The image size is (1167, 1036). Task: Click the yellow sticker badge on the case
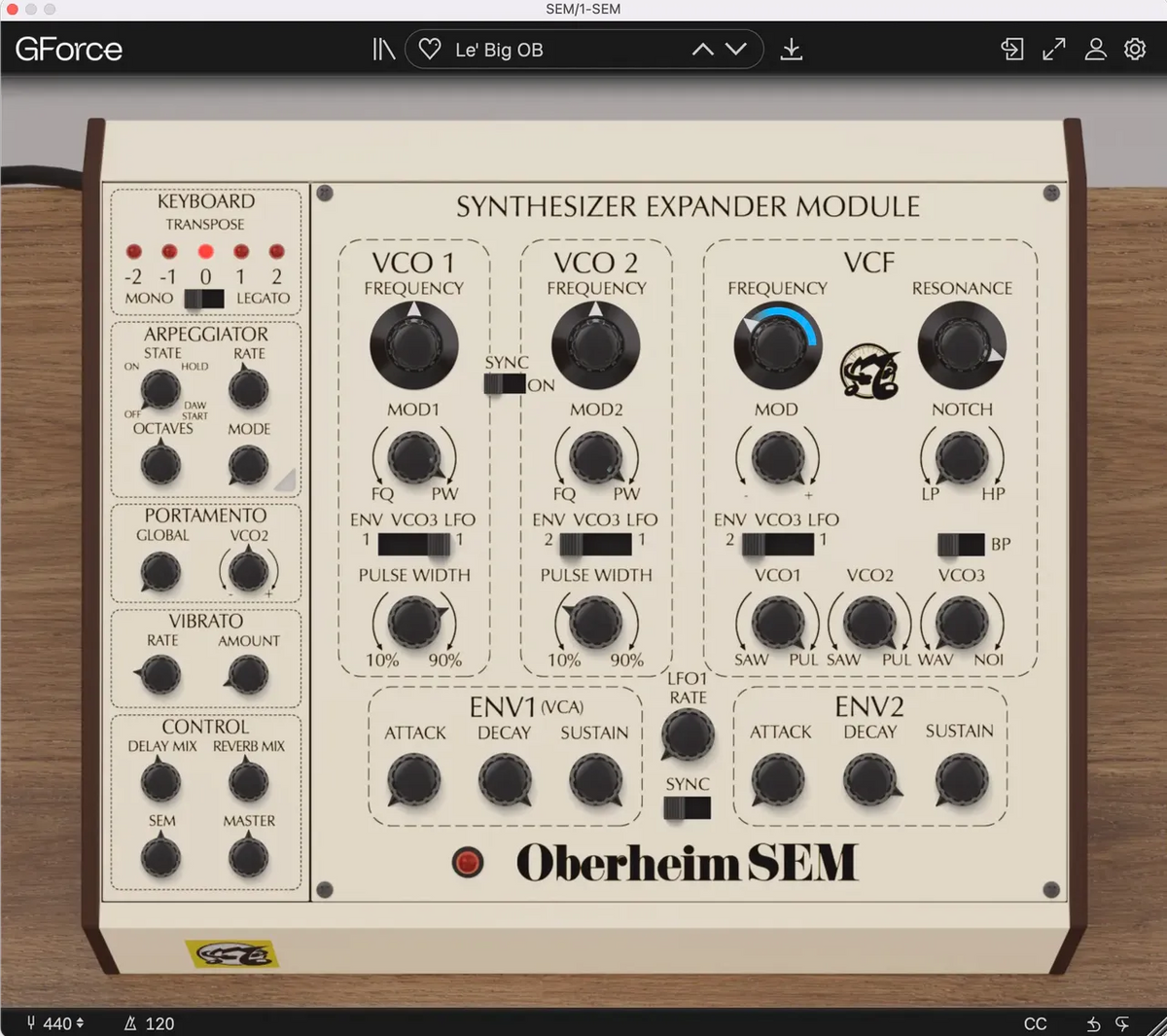click(x=231, y=953)
